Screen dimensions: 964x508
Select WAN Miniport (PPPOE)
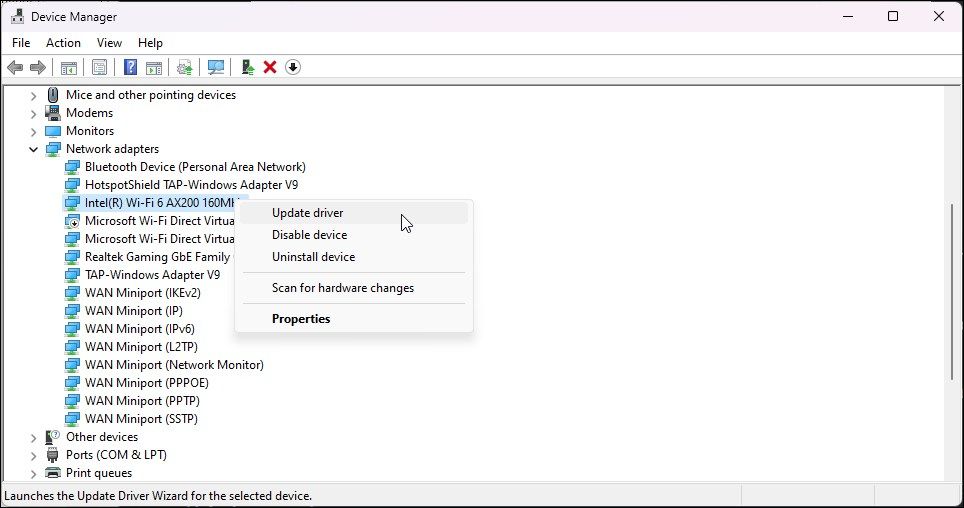(x=146, y=383)
